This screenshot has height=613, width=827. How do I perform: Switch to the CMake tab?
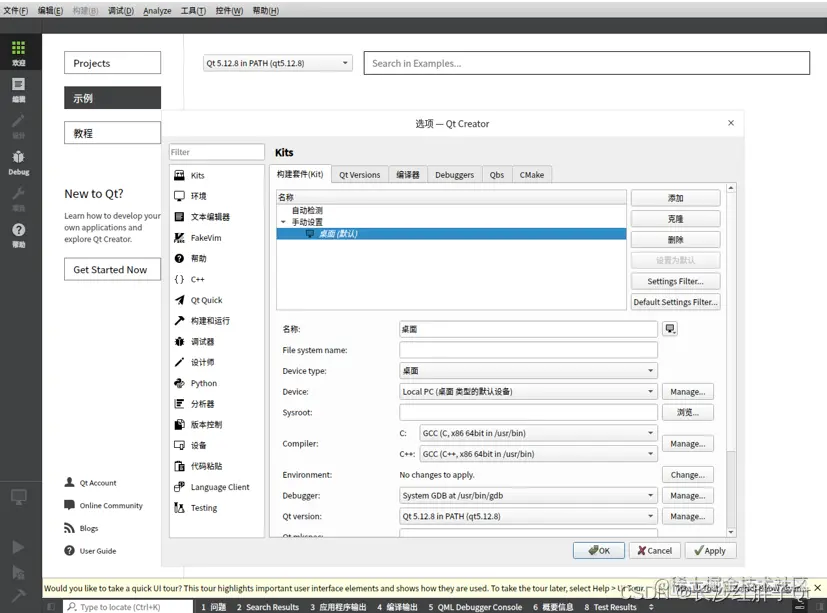pyautogui.click(x=532, y=175)
